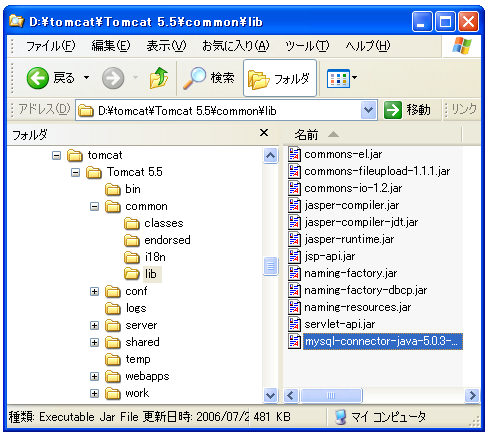Expand the webapps folder node
The height and width of the screenshot is (436, 487).
pos(95,377)
